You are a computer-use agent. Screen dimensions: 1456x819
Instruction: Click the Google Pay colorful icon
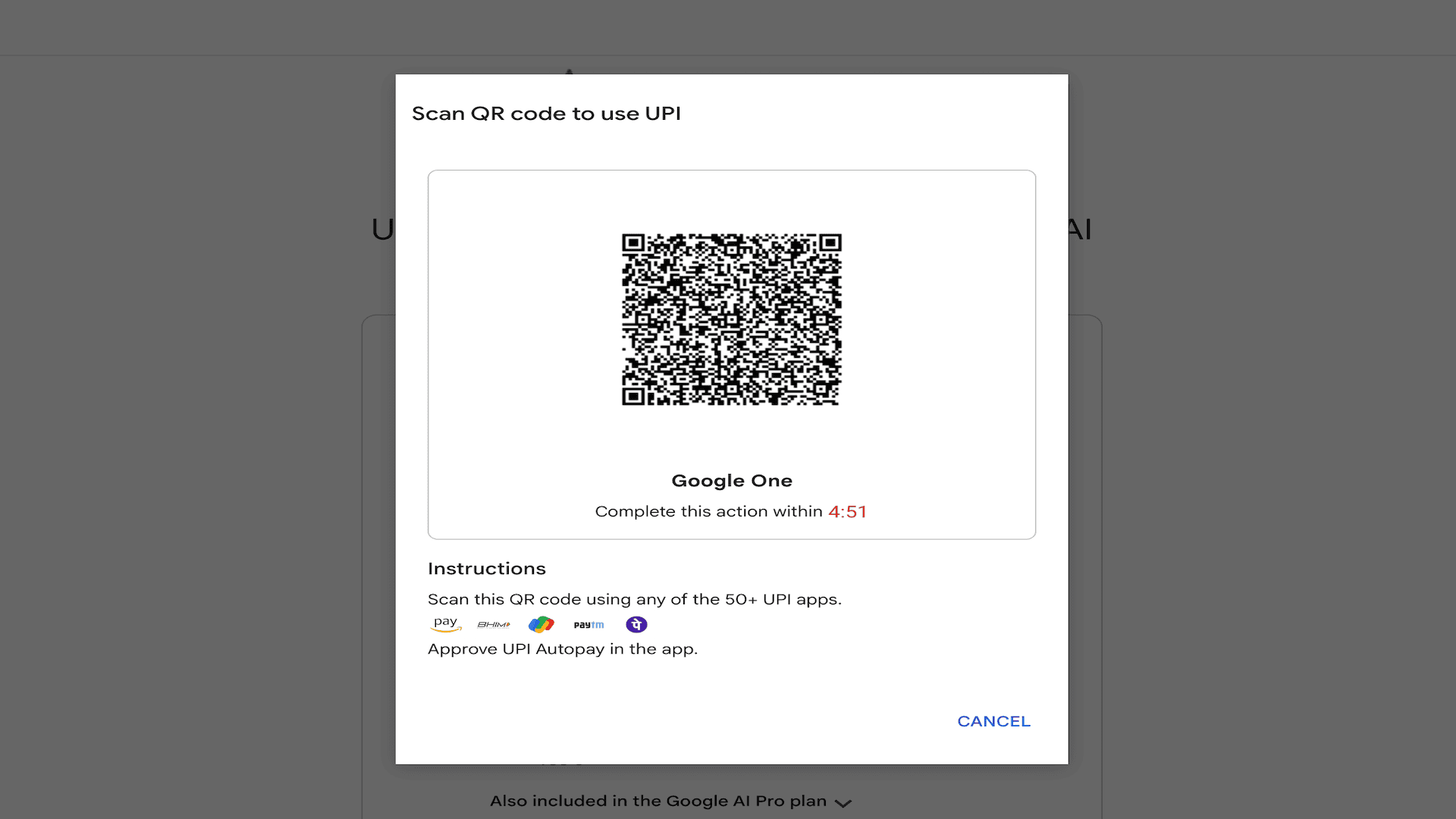(541, 625)
